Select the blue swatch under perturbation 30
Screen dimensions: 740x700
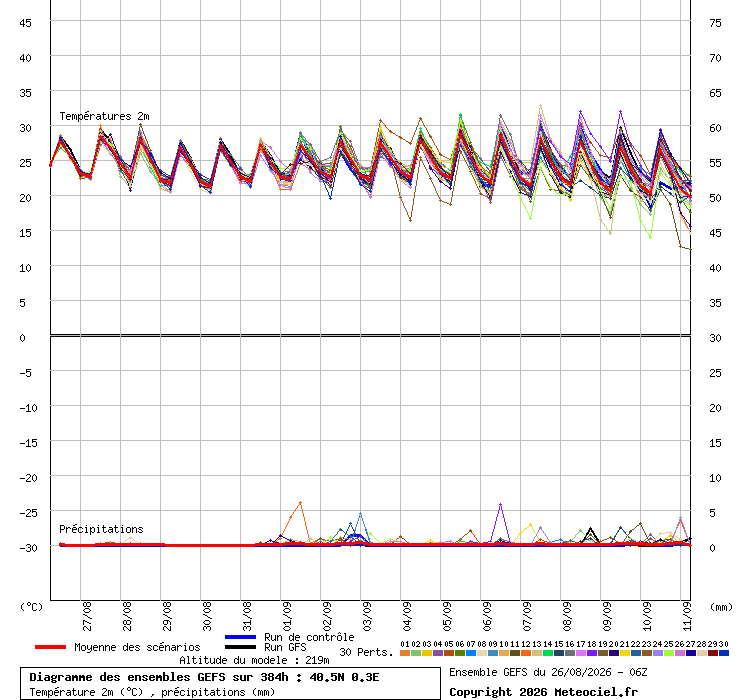coord(723,653)
